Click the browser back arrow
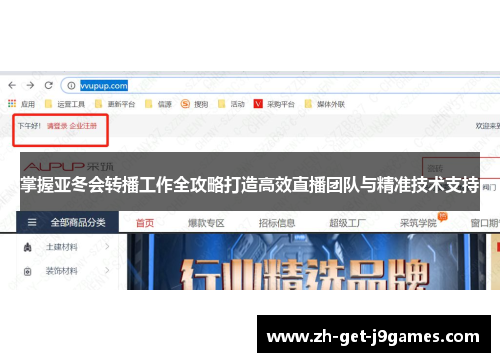The height and width of the screenshot is (362, 500). pyautogui.click(x=12, y=85)
